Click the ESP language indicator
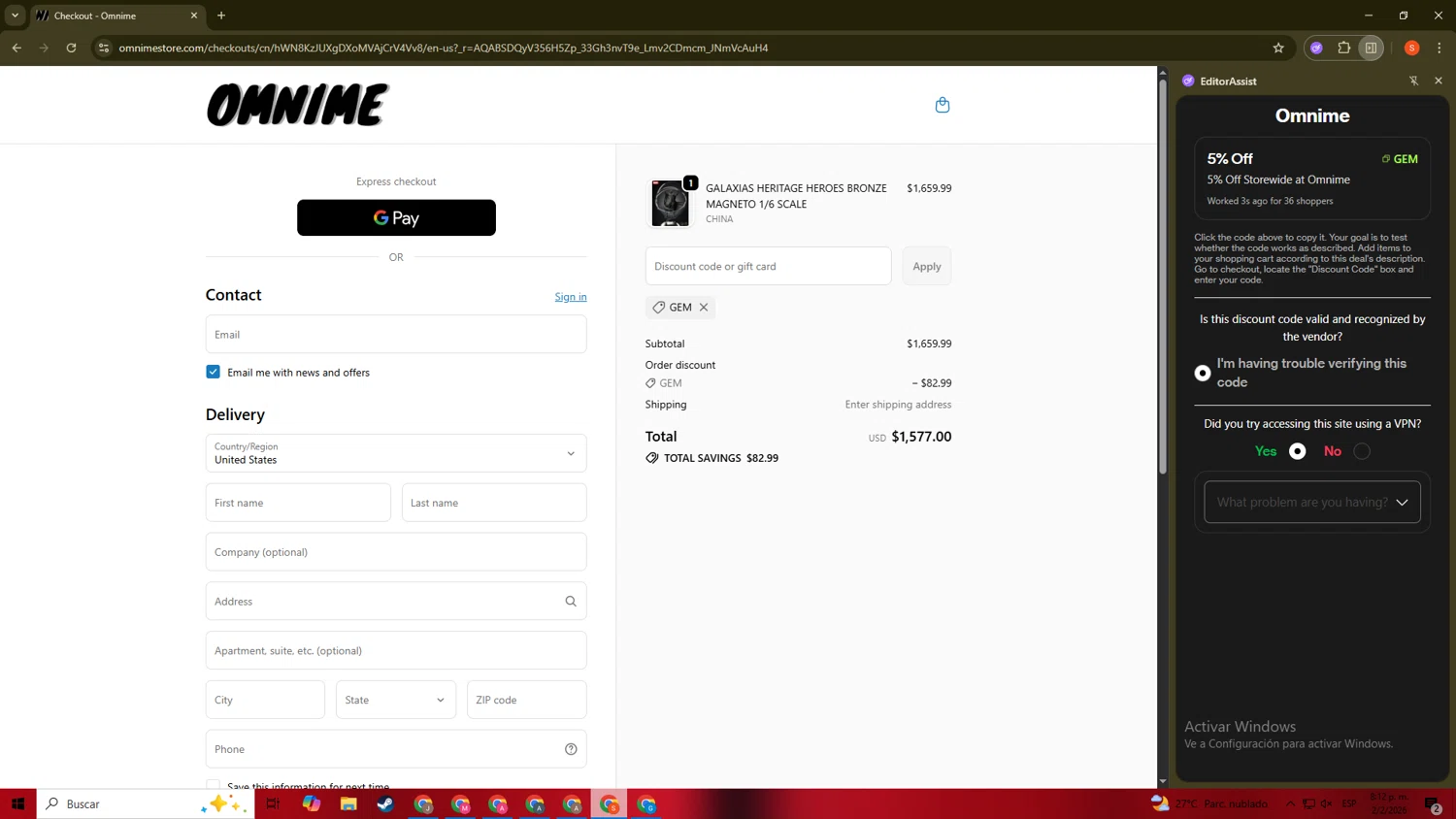The width and height of the screenshot is (1456, 819). tap(1349, 803)
